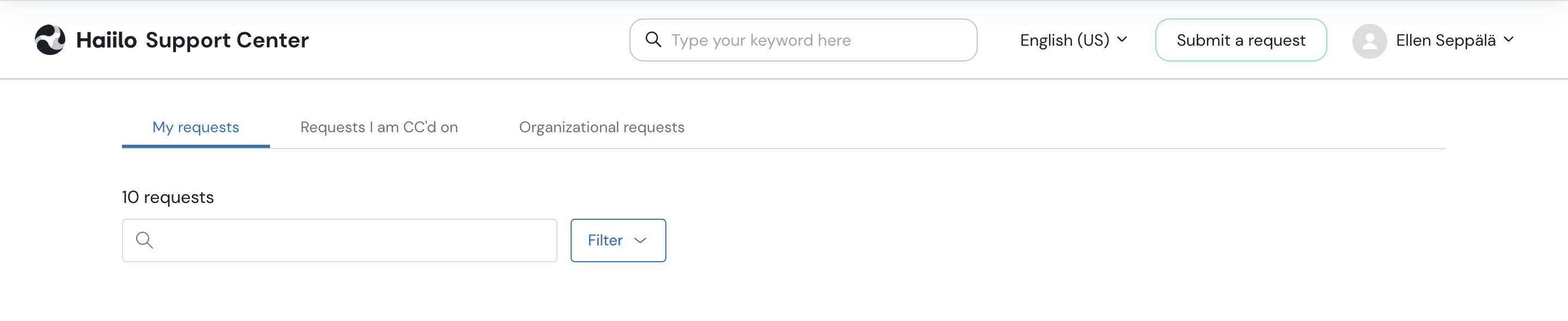Open the Ellen Seppälä account menu
Image resolution: width=1568 pixels, height=321 pixels.
pos(1434,41)
